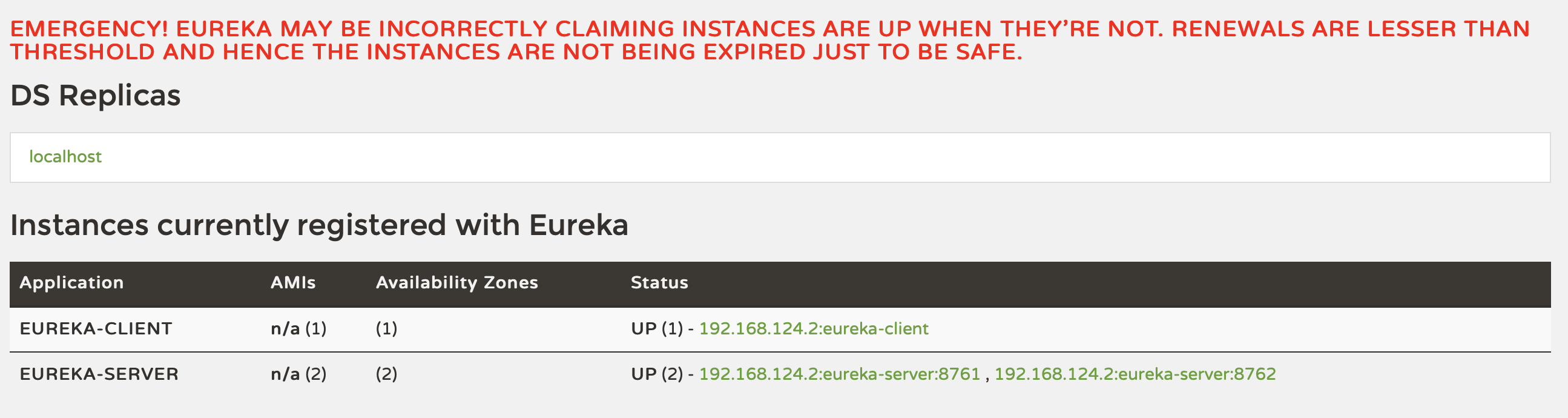1568x418 pixels.
Task: Click the Instances currently registered with Eureka heading
Action: coord(319,225)
